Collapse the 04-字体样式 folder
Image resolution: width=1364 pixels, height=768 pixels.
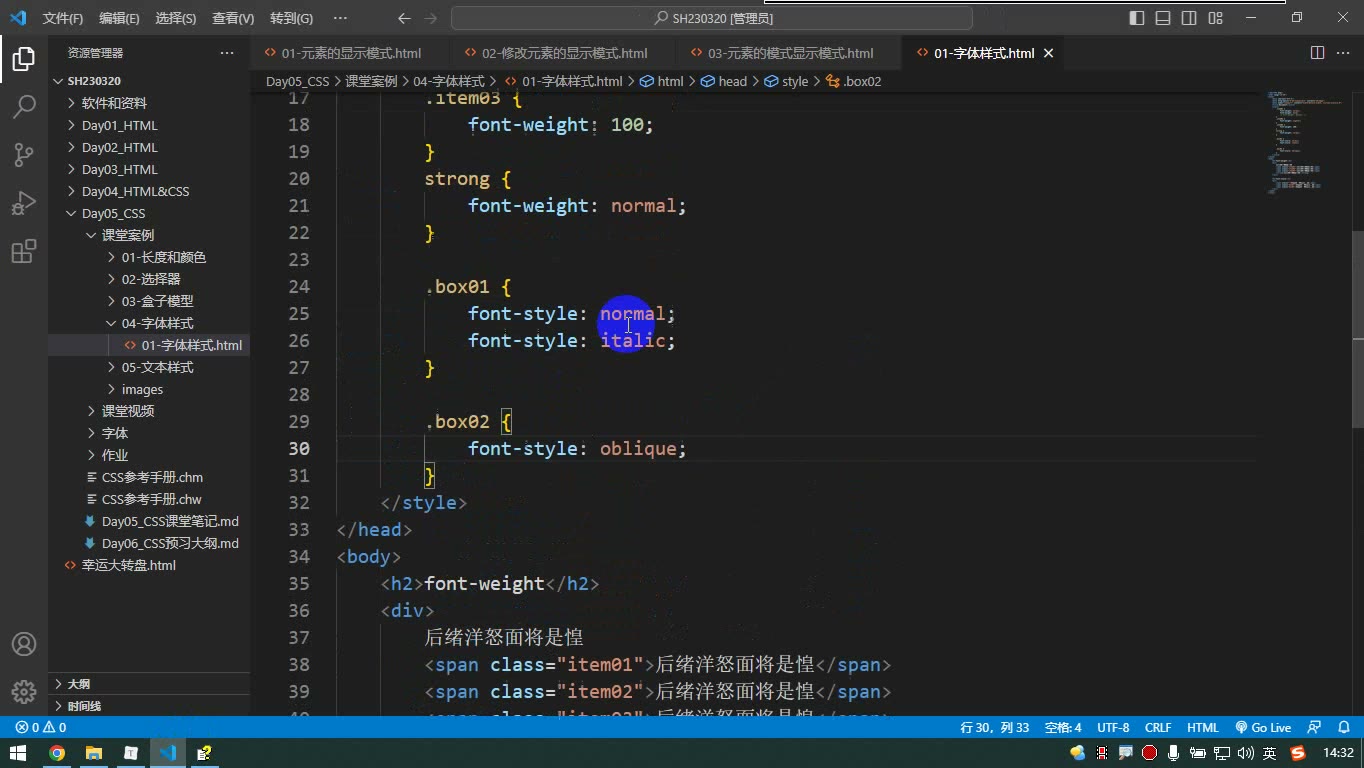(149, 323)
